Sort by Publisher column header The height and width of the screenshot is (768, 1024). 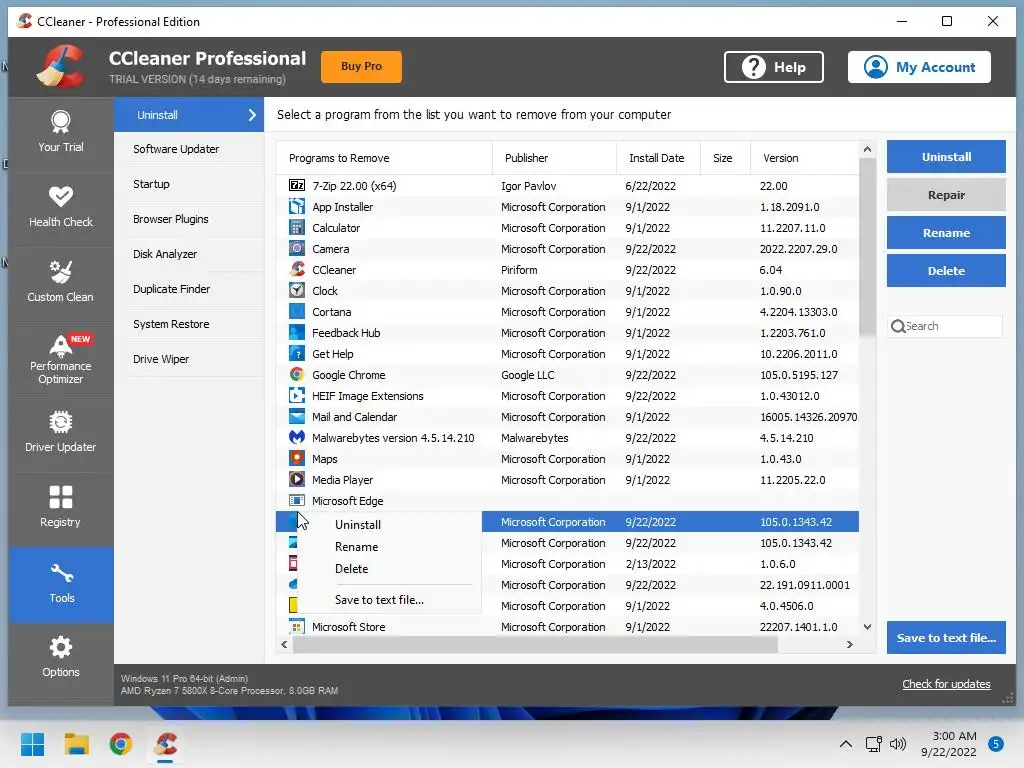click(x=554, y=158)
